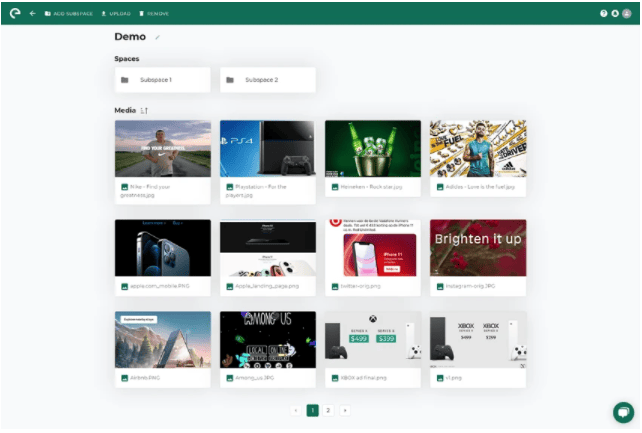The image size is (642, 433).
Task: Open the Airbnb thumbnail
Action: point(163,340)
